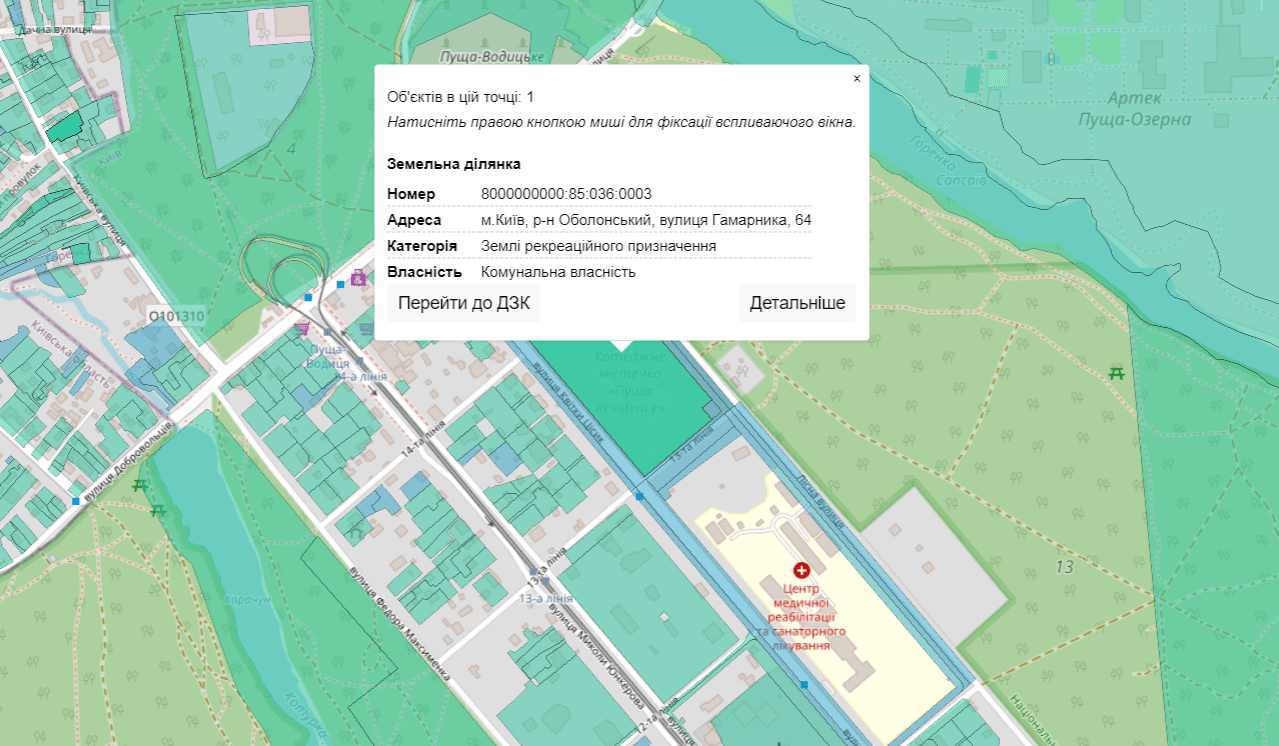Click the purple shop icon near tram loop
The height and width of the screenshot is (746, 1279).
click(x=358, y=279)
